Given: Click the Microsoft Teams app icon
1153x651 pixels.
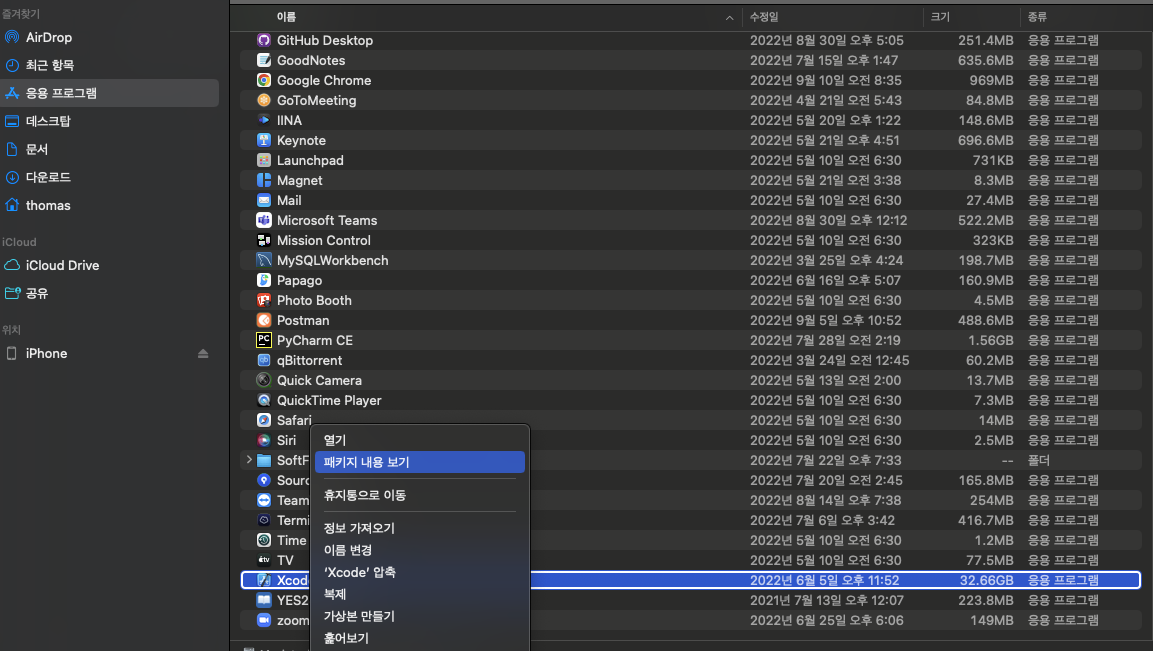Looking at the screenshot, I should click(x=264, y=220).
